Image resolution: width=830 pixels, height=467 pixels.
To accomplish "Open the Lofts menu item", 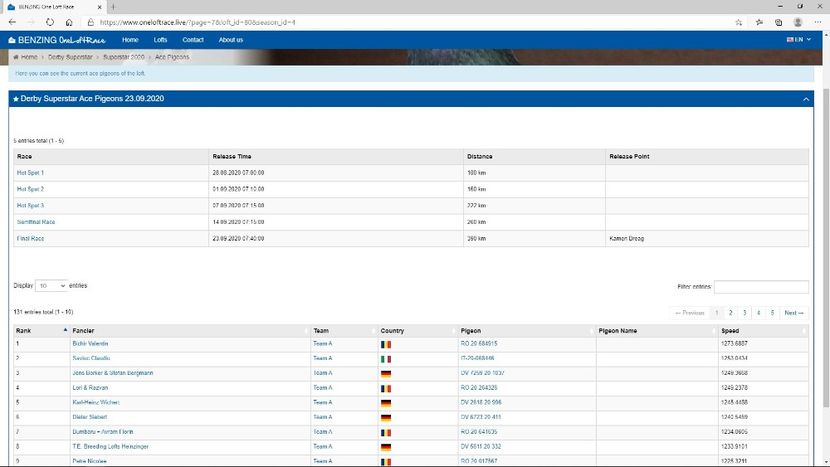I will [160, 40].
